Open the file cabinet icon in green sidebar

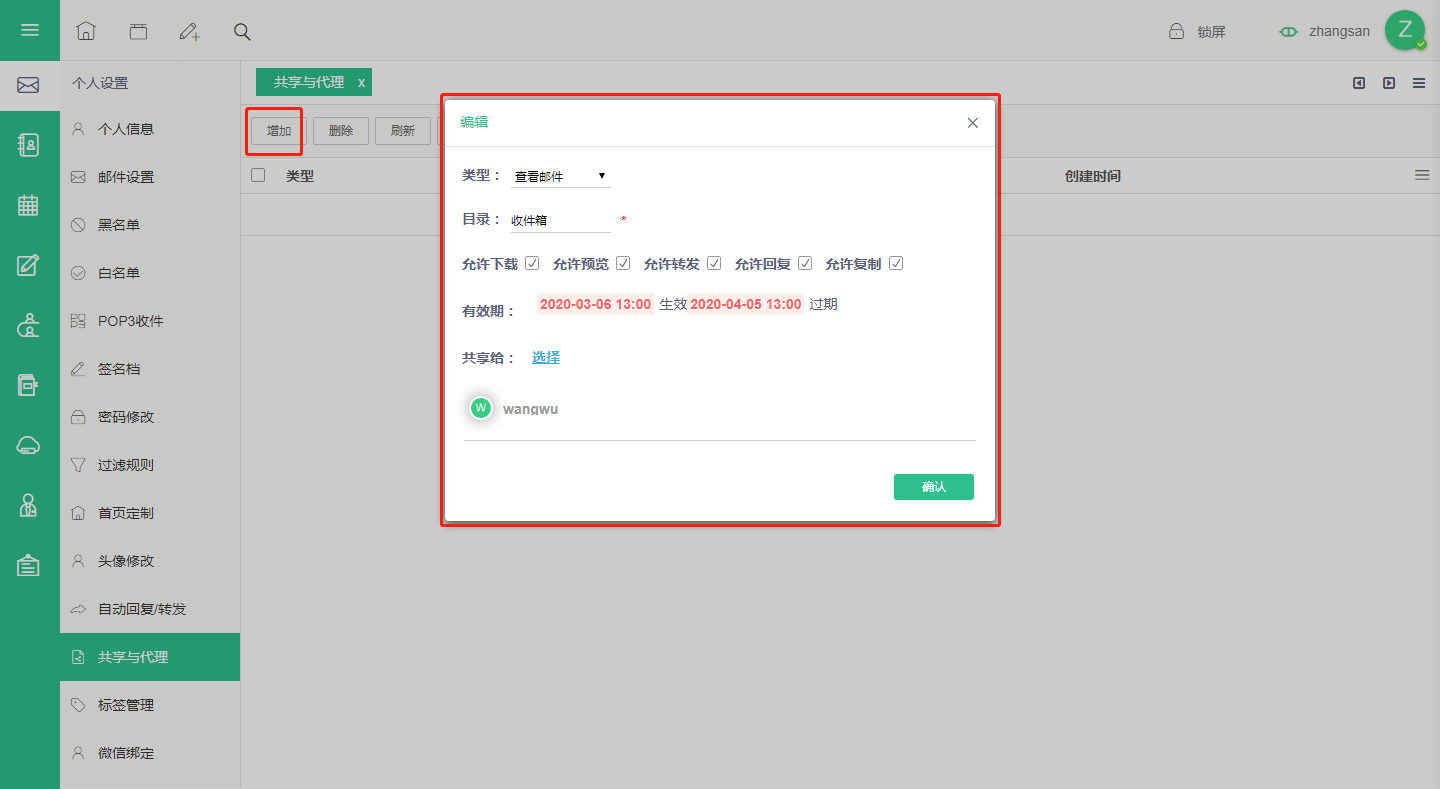click(29, 385)
